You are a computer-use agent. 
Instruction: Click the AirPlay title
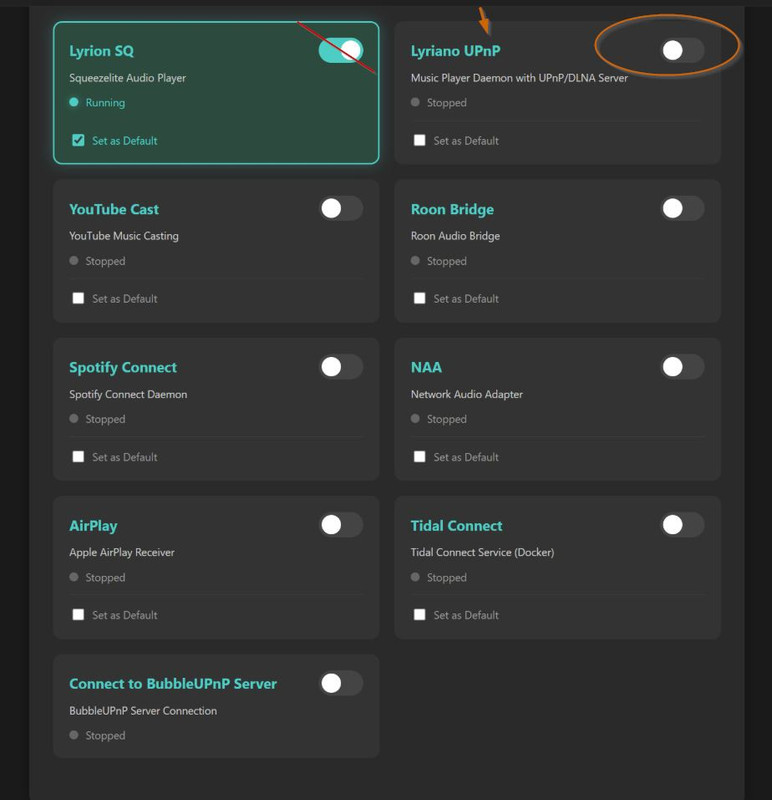pyautogui.click(x=93, y=526)
